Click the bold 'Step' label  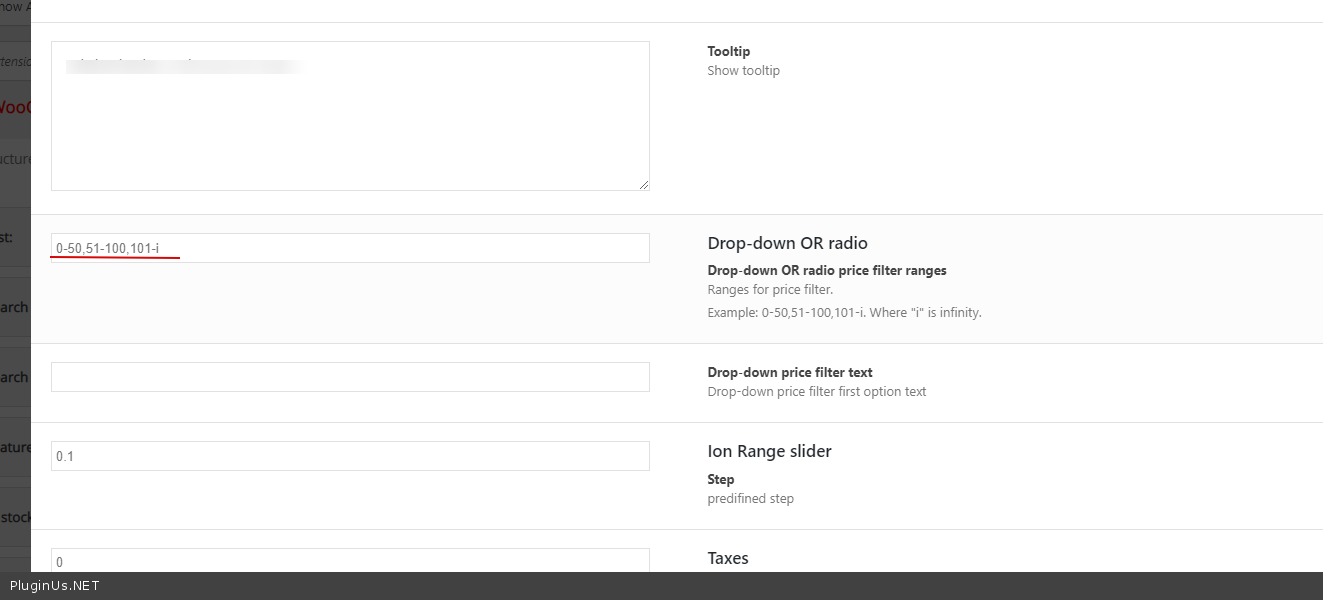721,479
